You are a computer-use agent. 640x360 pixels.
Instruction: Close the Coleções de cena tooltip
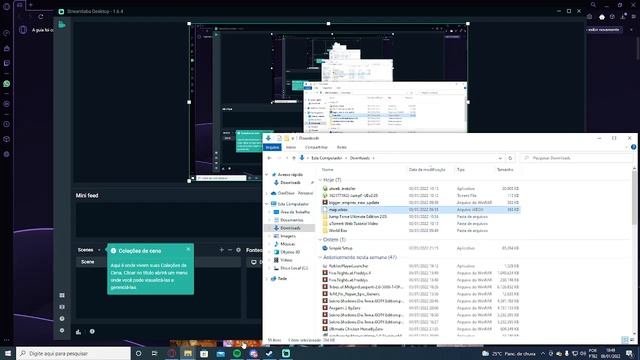(188, 249)
